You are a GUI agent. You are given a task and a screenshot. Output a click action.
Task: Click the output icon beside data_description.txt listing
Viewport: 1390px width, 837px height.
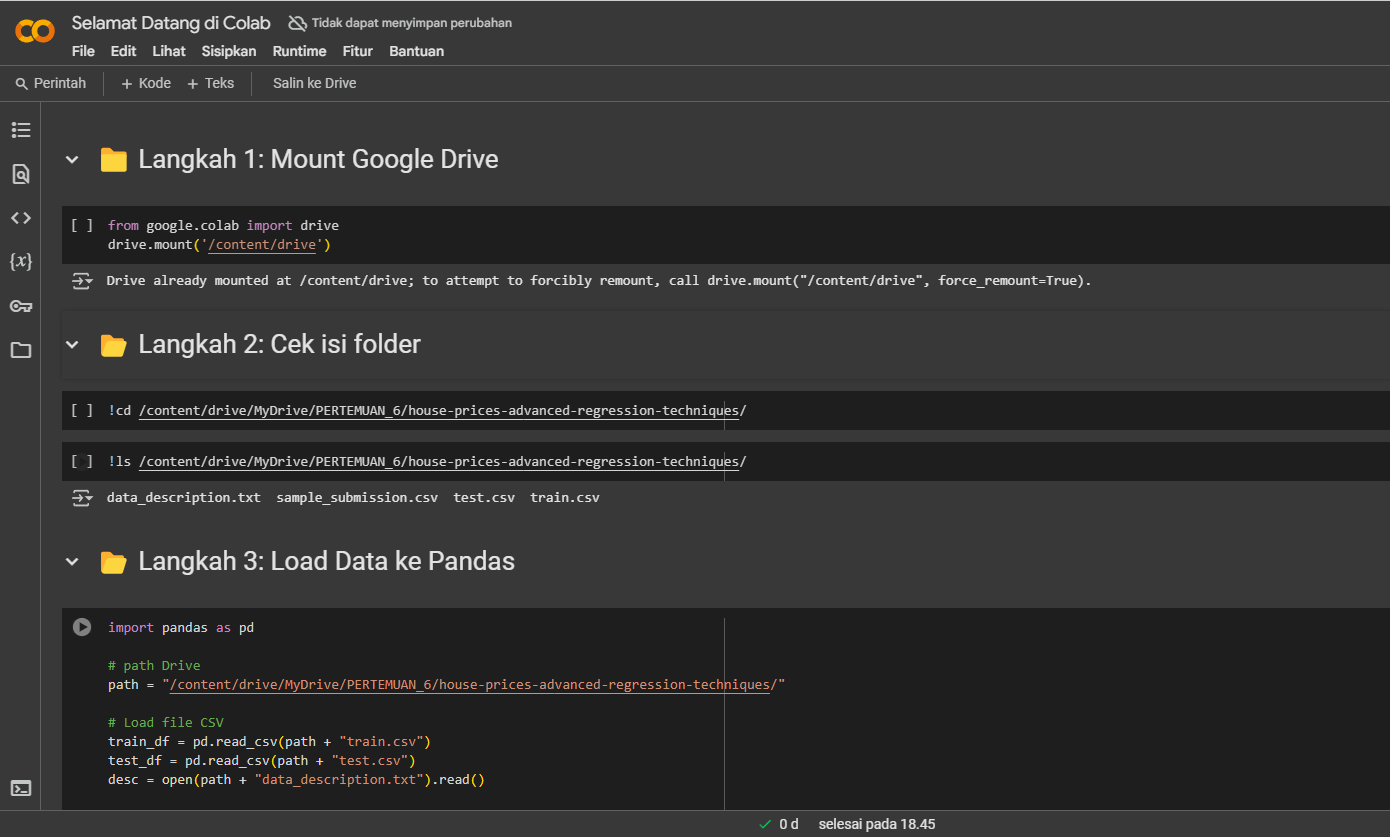(x=82, y=498)
